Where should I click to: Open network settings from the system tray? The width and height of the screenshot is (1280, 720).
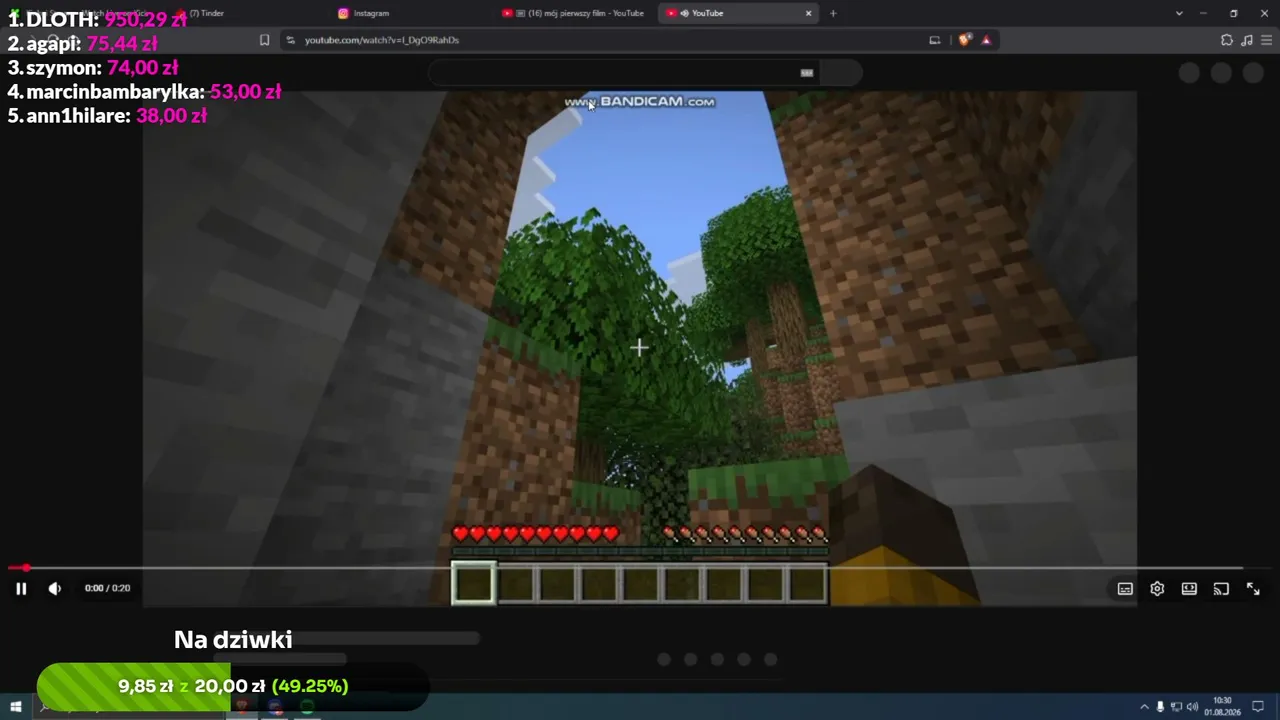tap(1176, 707)
